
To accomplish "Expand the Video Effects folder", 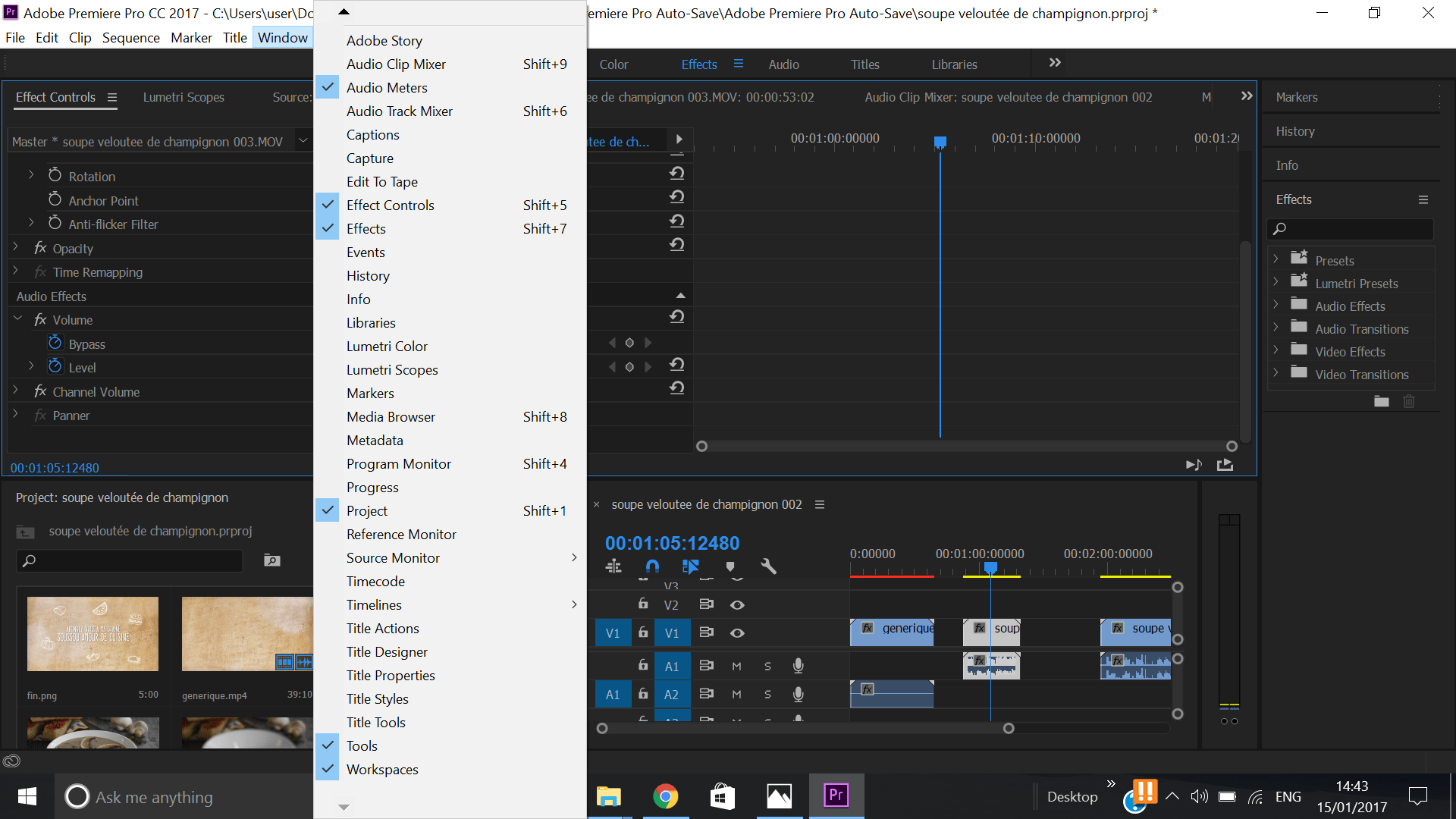I will (1277, 351).
